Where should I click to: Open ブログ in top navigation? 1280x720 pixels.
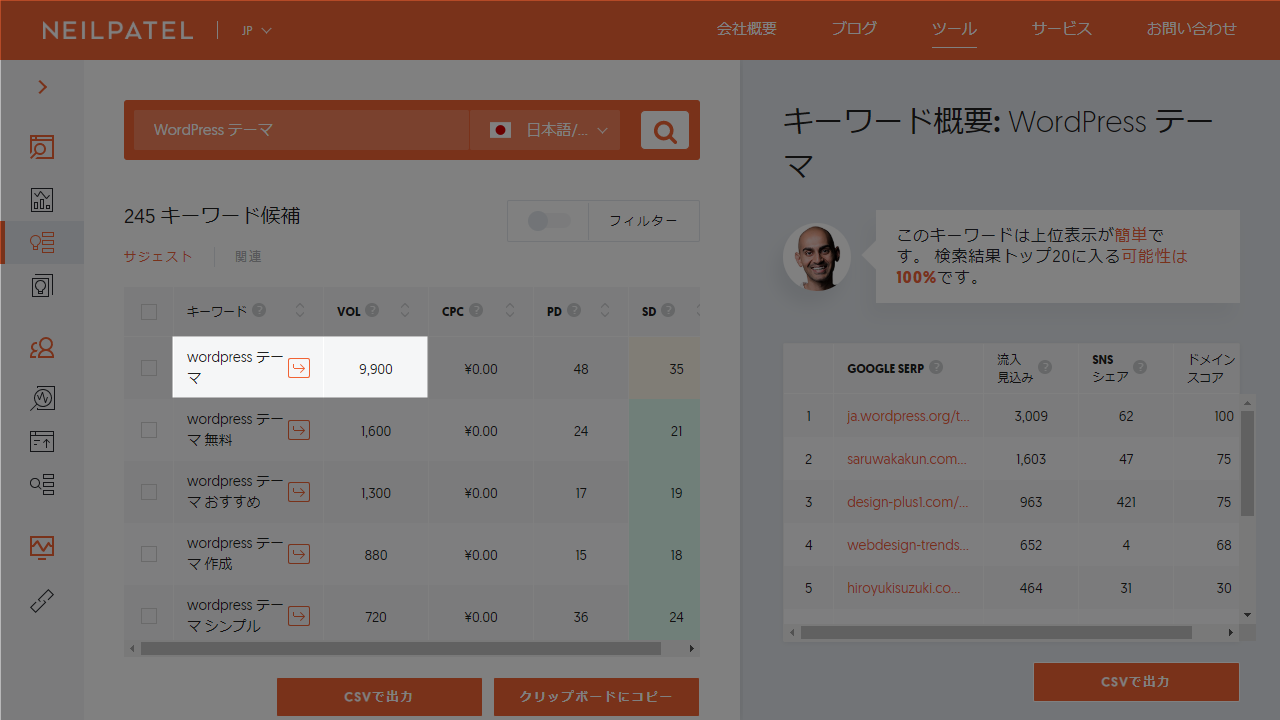click(x=854, y=29)
